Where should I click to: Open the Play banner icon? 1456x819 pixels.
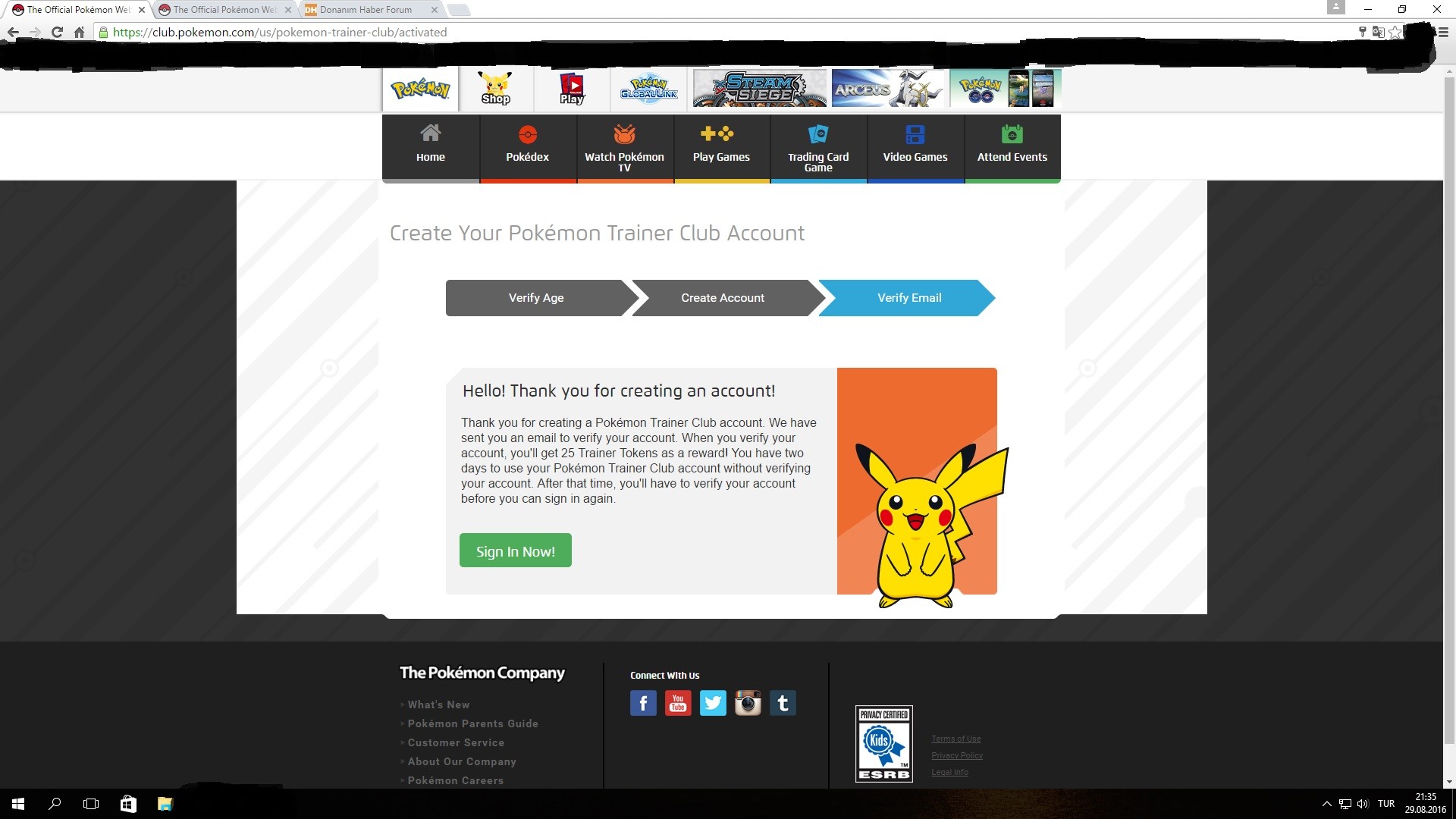click(x=572, y=88)
